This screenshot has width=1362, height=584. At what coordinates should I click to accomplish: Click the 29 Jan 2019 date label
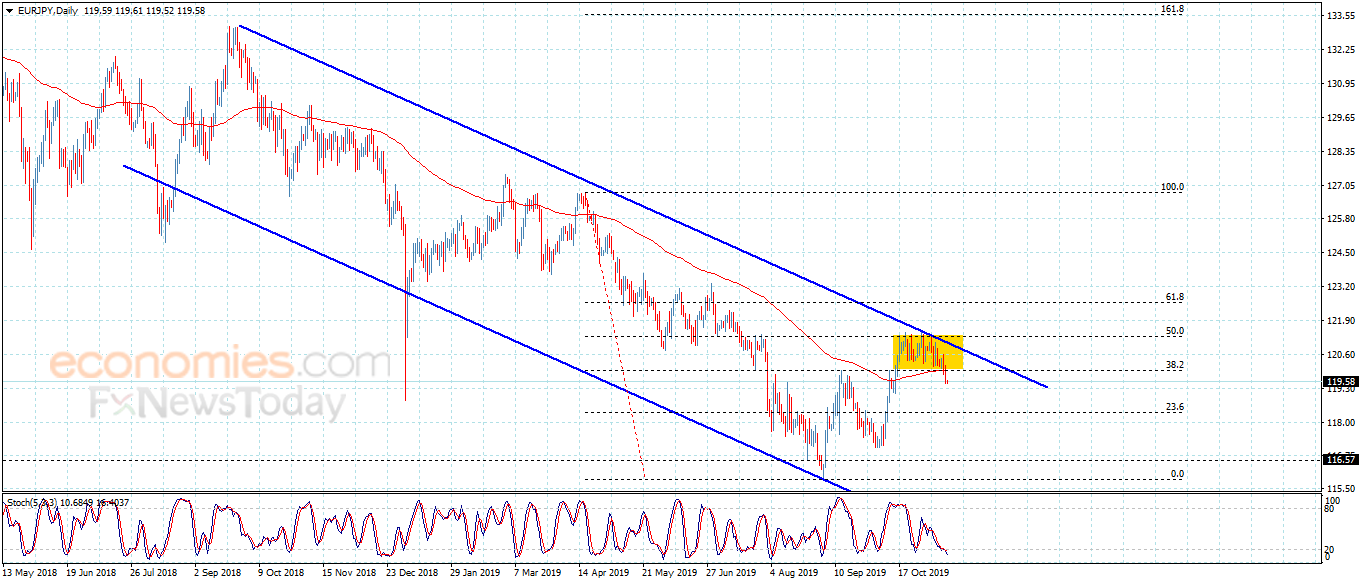coord(476,574)
